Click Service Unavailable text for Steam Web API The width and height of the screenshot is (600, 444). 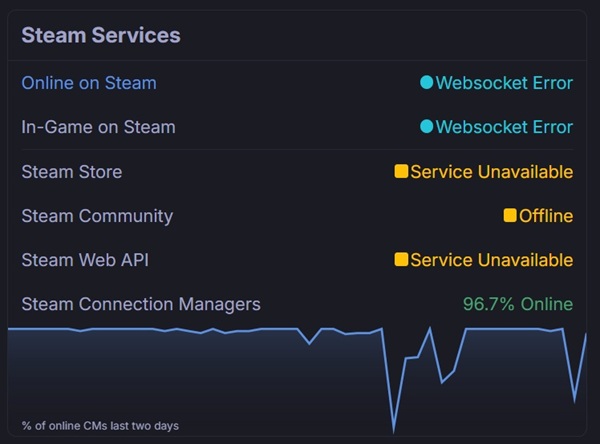(491, 260)
